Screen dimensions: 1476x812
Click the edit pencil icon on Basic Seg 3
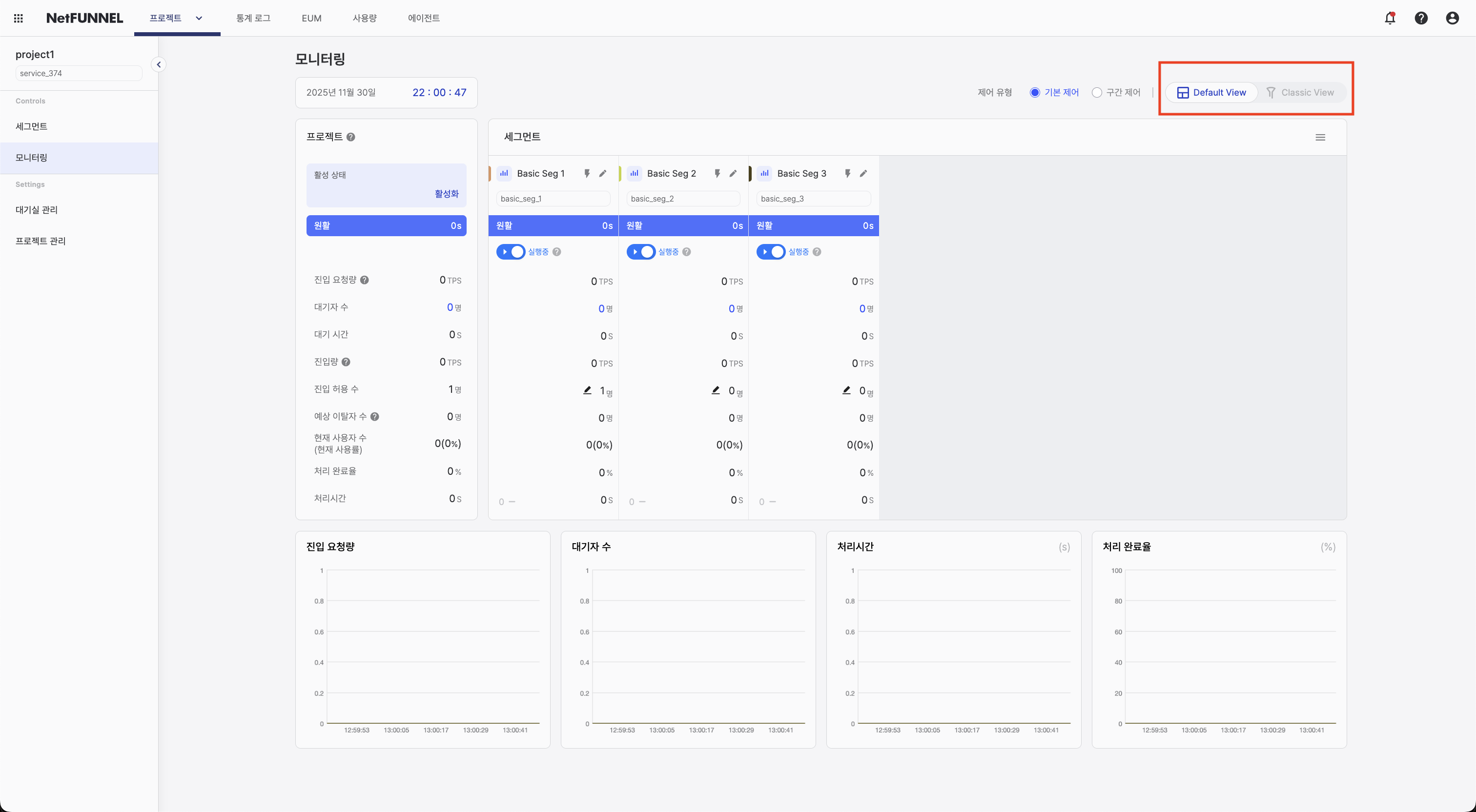click(863, 173)
